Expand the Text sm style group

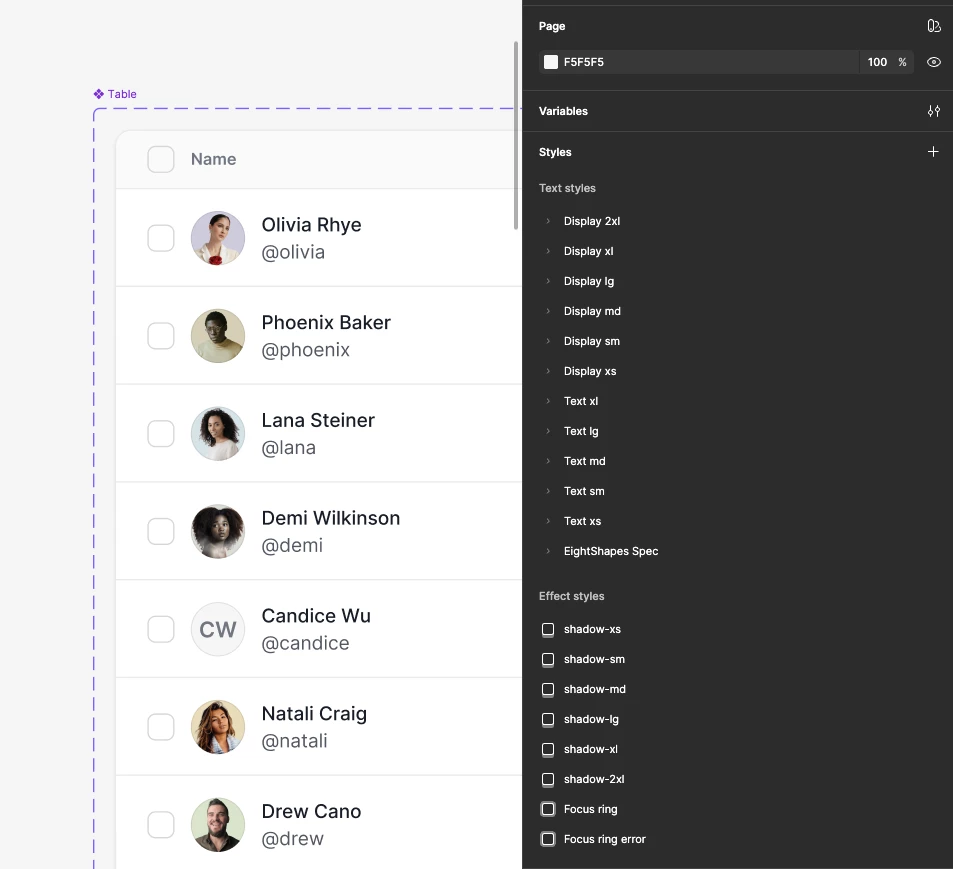point(548,491)
